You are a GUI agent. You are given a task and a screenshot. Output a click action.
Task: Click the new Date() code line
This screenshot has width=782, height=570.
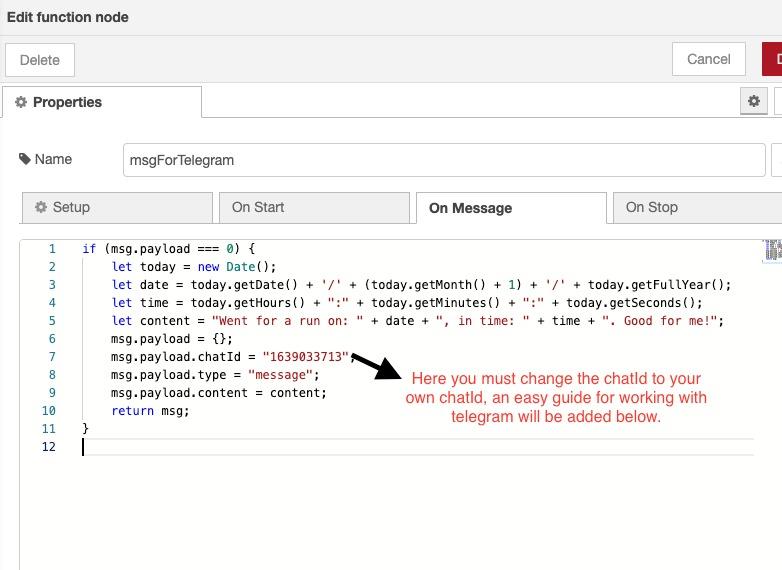(193, 267)
